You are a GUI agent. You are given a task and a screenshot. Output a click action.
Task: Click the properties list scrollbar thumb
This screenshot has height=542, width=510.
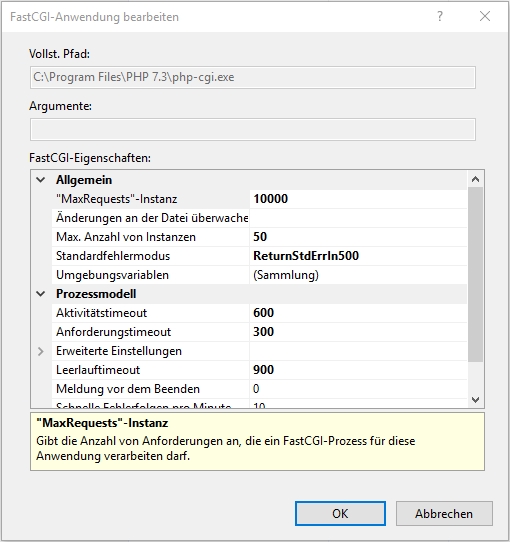[475, 274]
